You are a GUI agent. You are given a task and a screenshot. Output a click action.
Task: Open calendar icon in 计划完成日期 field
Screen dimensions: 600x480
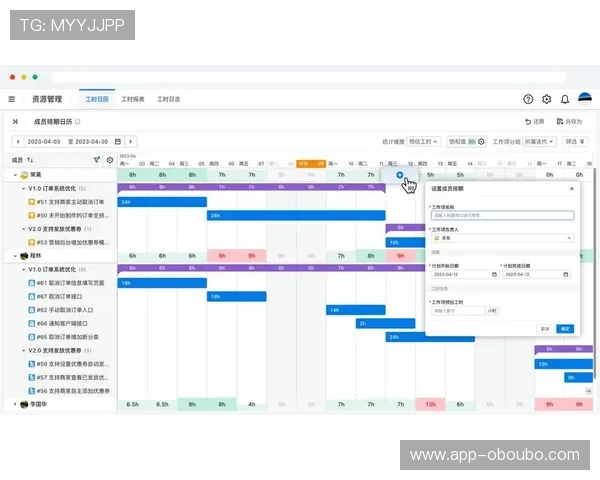pos(566,274)
